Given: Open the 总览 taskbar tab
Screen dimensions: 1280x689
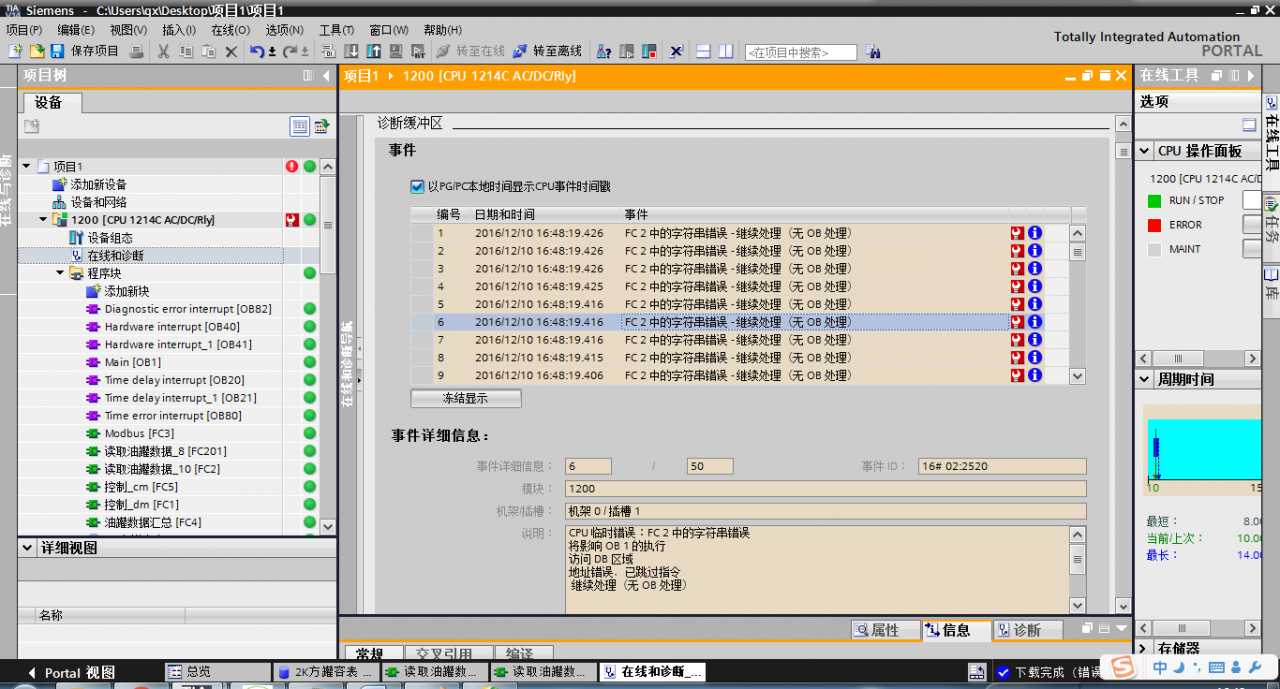Looking at the screenshot, I should point(216,672).
